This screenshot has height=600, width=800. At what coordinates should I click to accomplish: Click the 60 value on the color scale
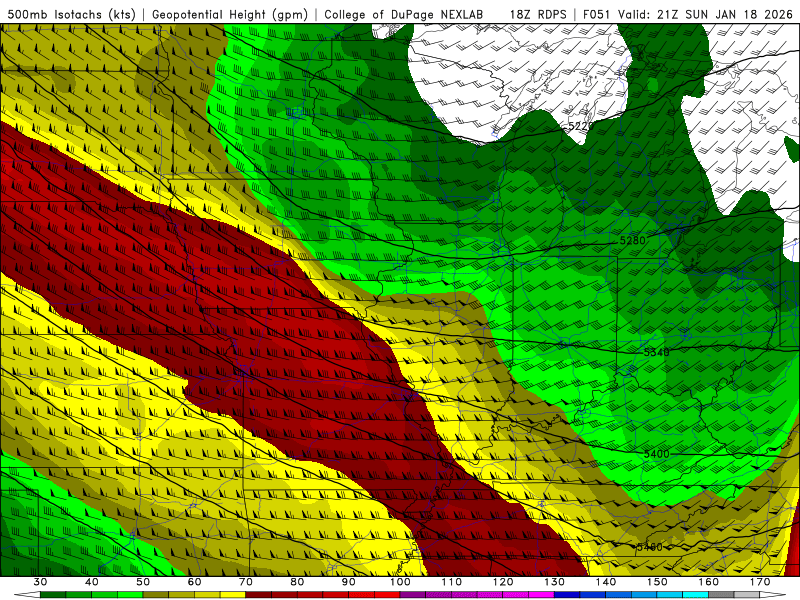[x=194, y=582]
